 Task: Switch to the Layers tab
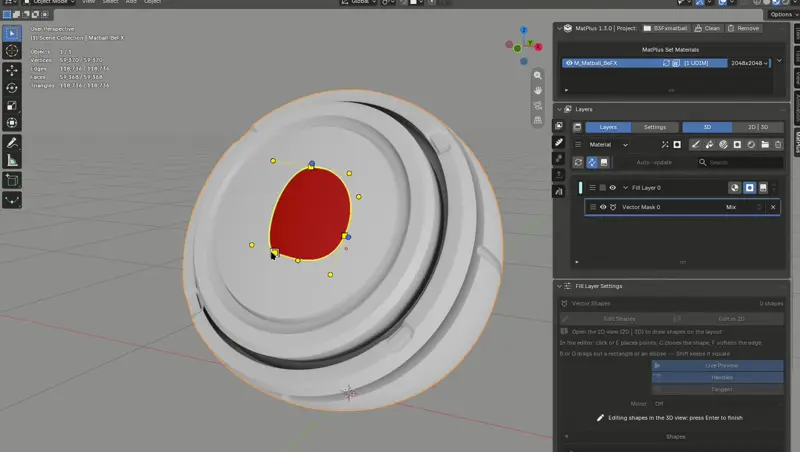pos(608,127)
